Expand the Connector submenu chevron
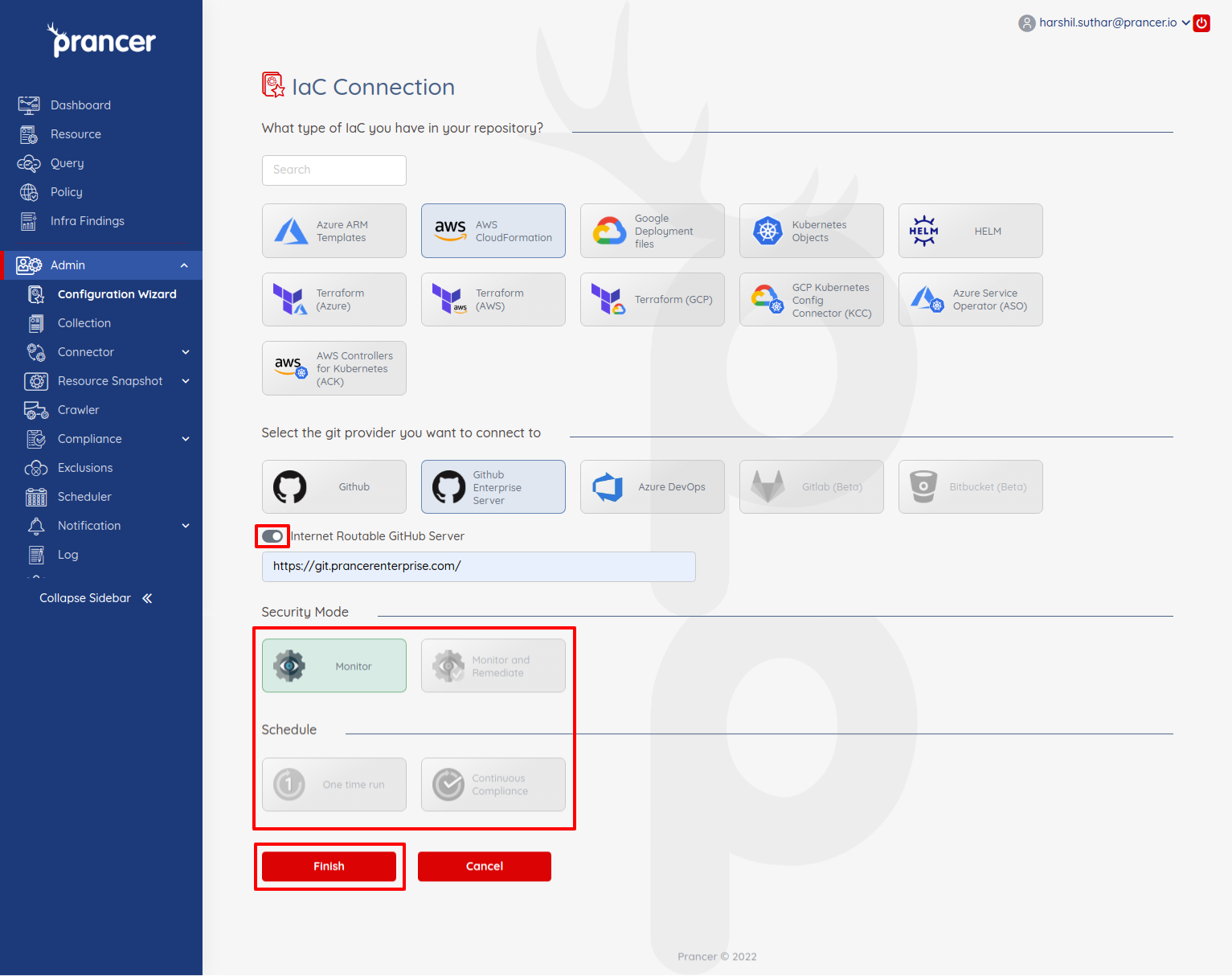The height and width of the screenshot is (976, 1232). [186, 352]
